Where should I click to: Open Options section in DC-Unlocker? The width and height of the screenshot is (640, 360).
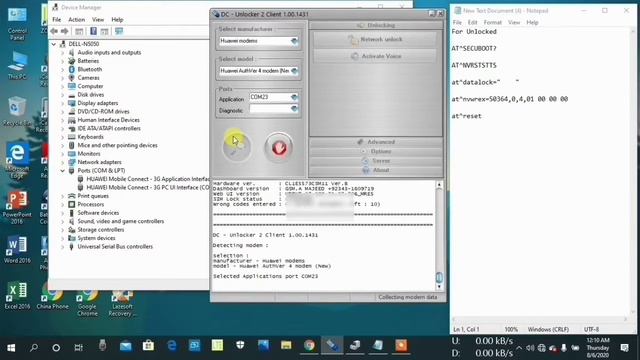point(376,151)
